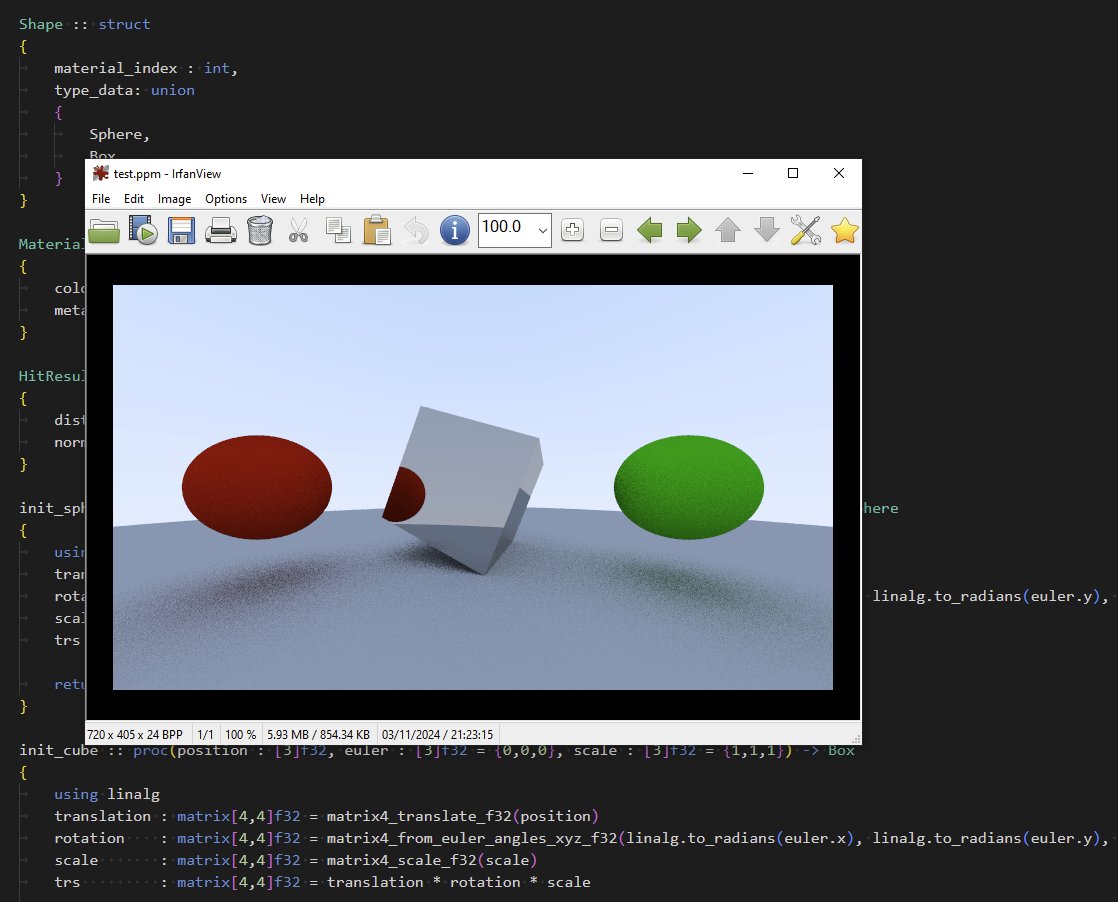1118x902 pixels.
Task: Click the yellow star icon in the toolbar
Action: pyautogui.click(x=844, y=230)
